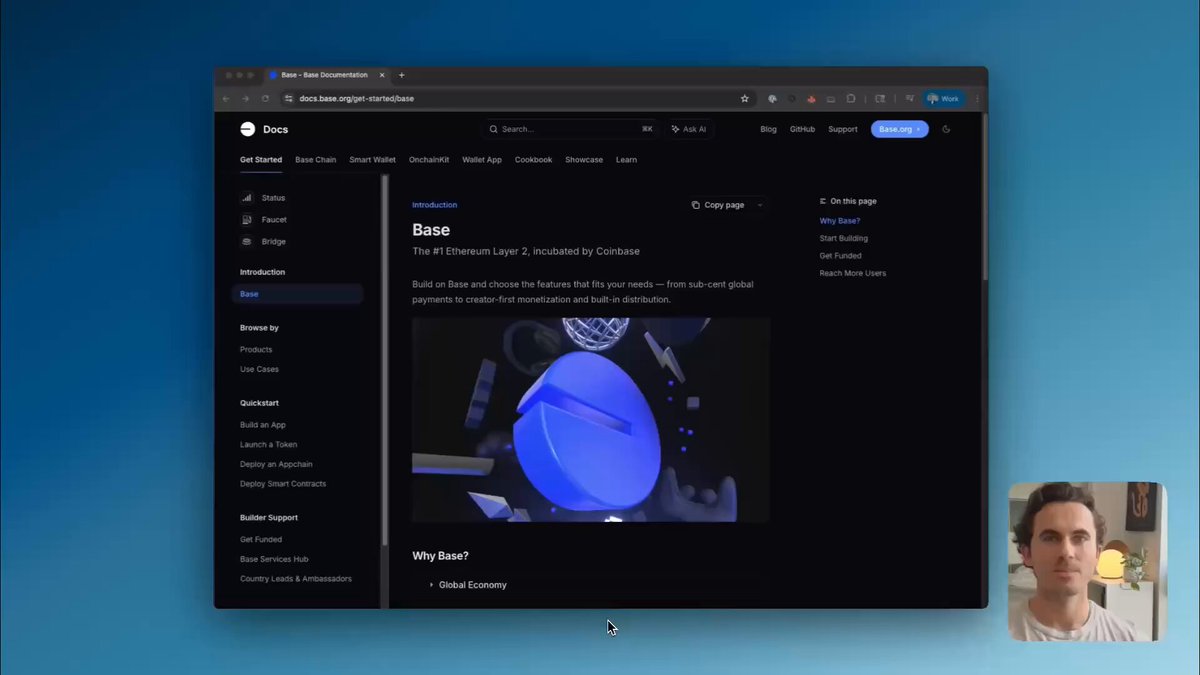
Task: Switch to Cookbook tab
Action: [534, 160]
